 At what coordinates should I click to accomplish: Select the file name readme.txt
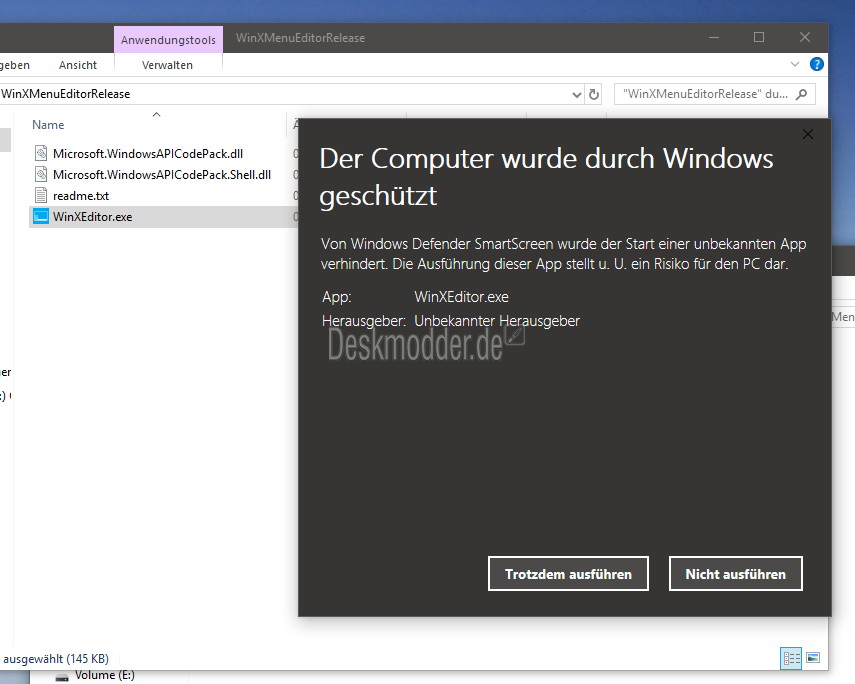pos(81,196)
